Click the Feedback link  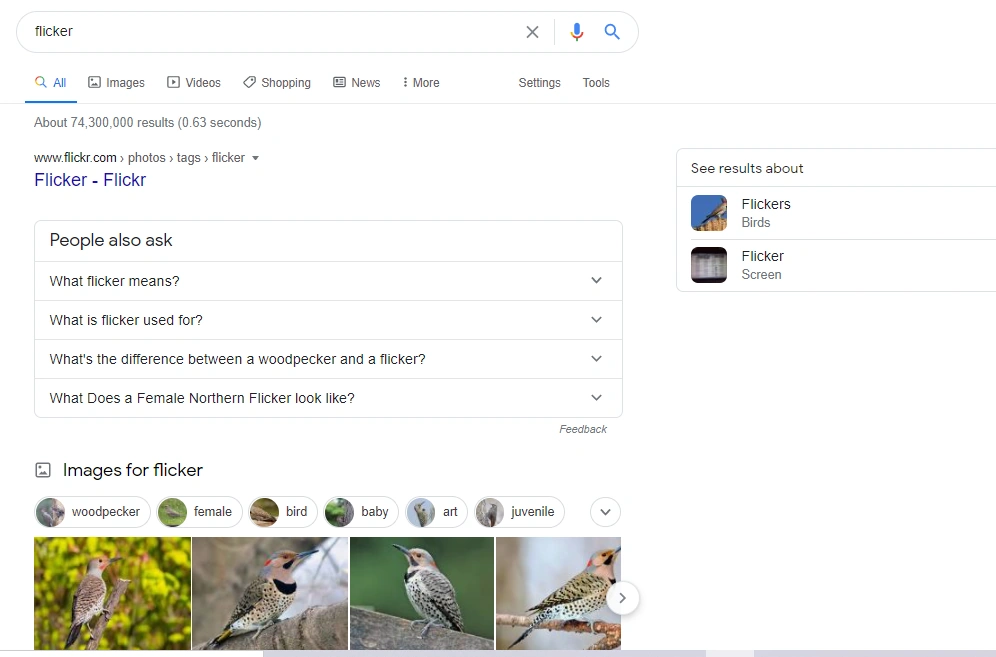583,429
